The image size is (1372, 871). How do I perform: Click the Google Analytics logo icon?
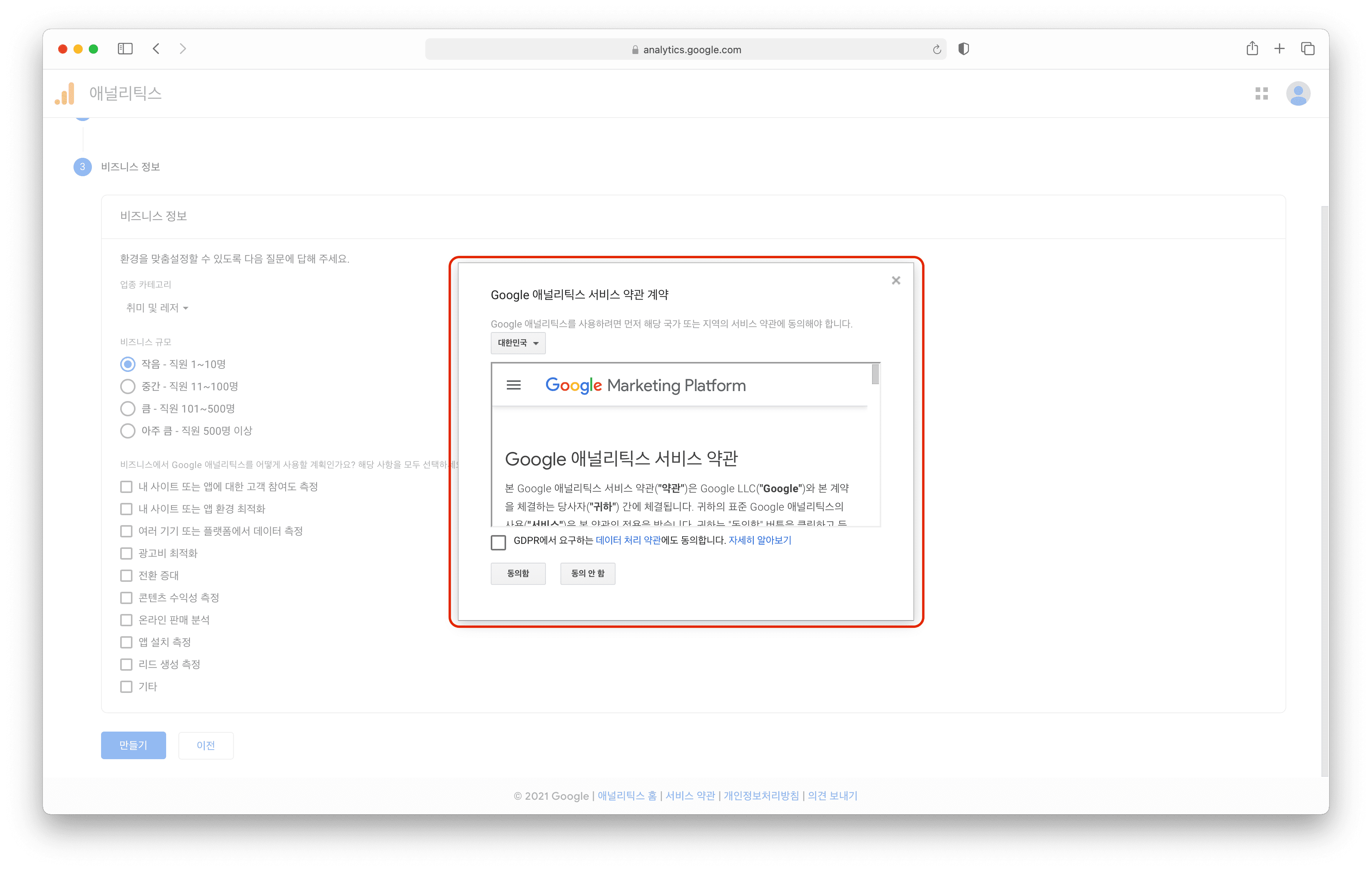pyautogui.click(x=65, y=93)
